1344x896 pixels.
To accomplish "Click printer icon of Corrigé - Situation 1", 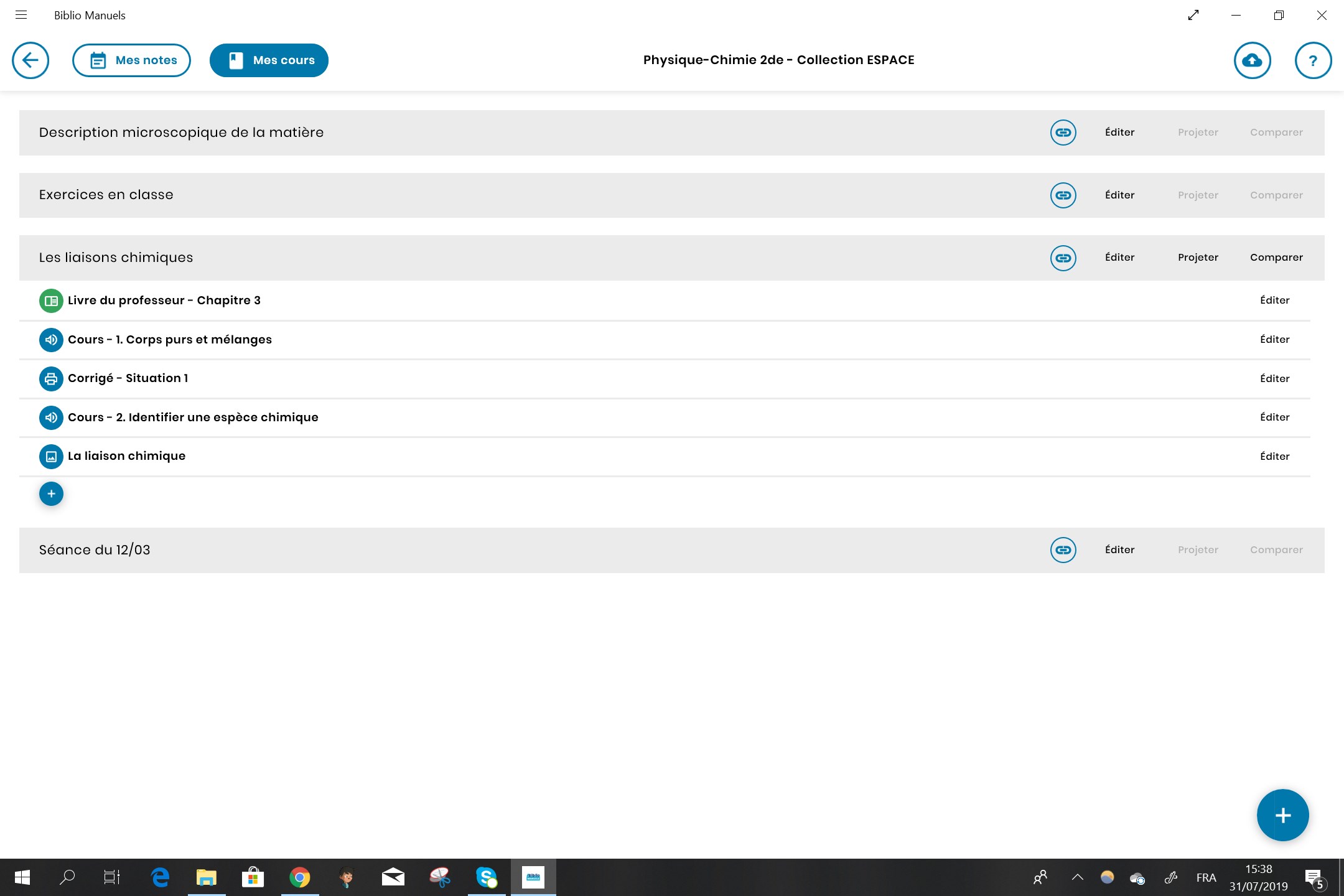I will click(x=51, y=379).
